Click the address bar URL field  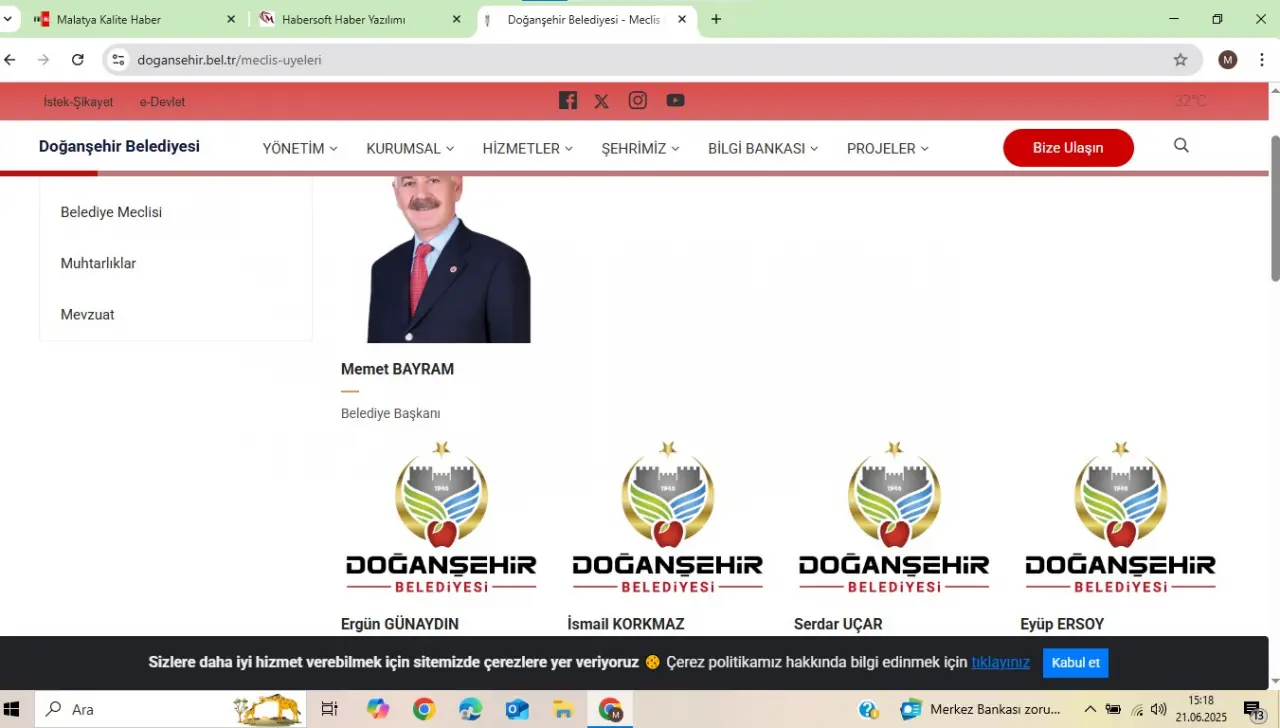pos(650,60)
